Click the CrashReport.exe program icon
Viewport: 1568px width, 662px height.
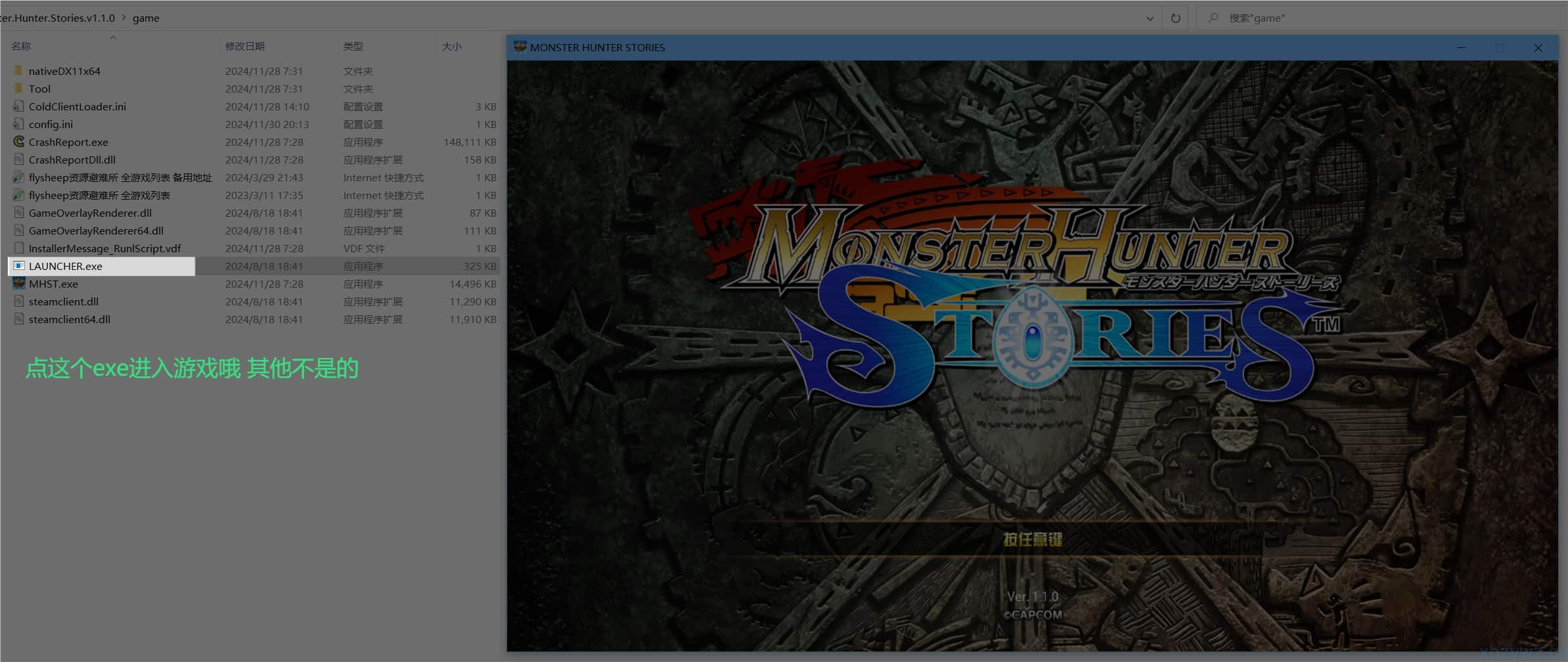pyautogui.click(x=18, y=142)
